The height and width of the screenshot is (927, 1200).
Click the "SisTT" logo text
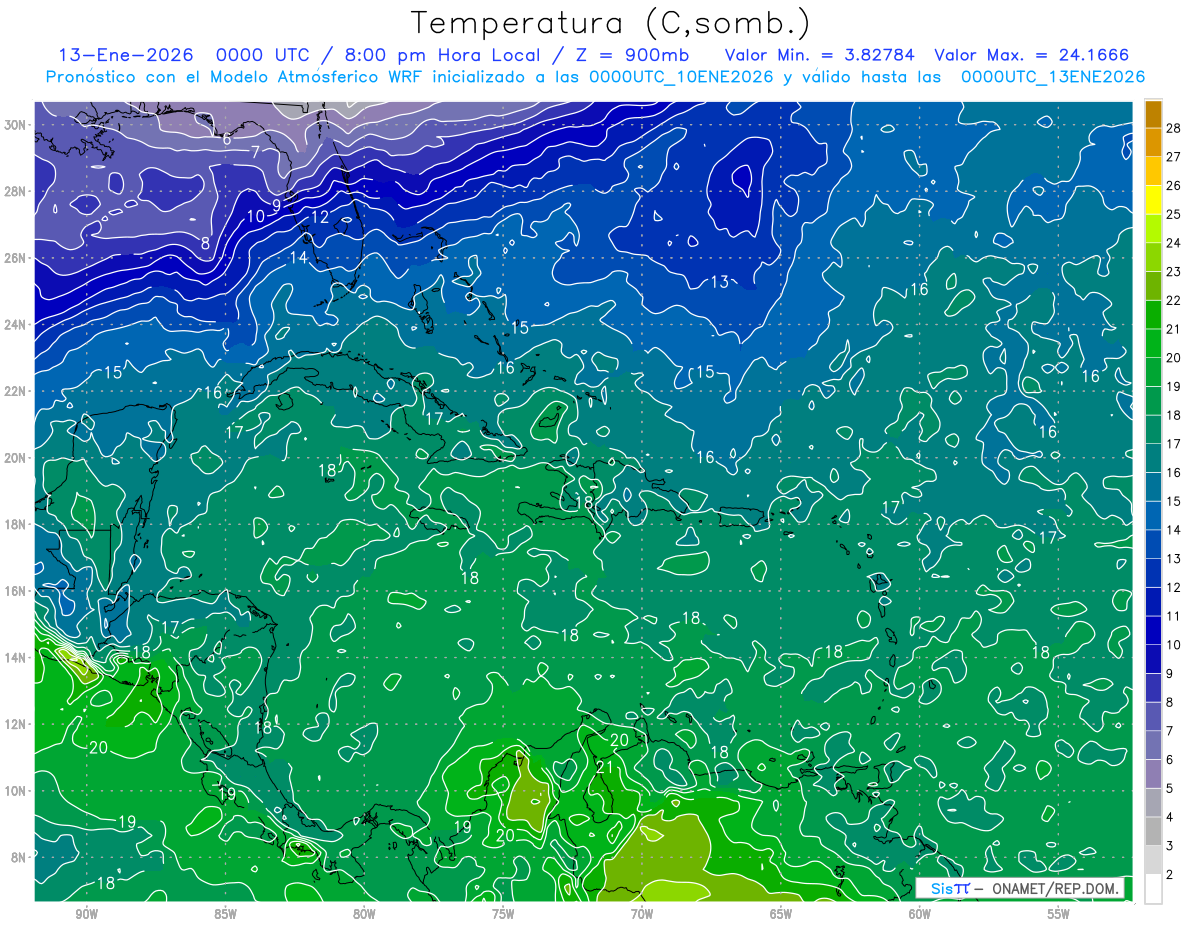pyautogui.click(x=949, y=889)
